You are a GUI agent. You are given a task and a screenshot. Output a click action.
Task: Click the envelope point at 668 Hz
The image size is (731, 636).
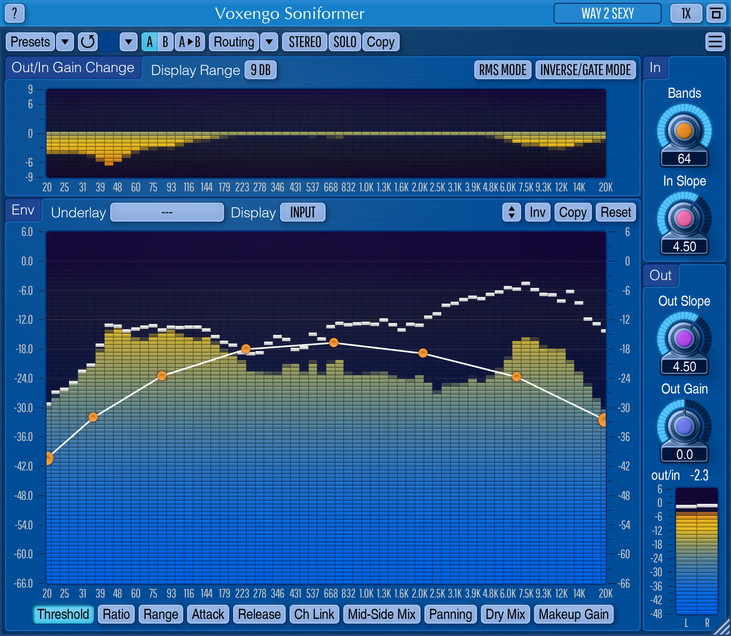[334, 343]
